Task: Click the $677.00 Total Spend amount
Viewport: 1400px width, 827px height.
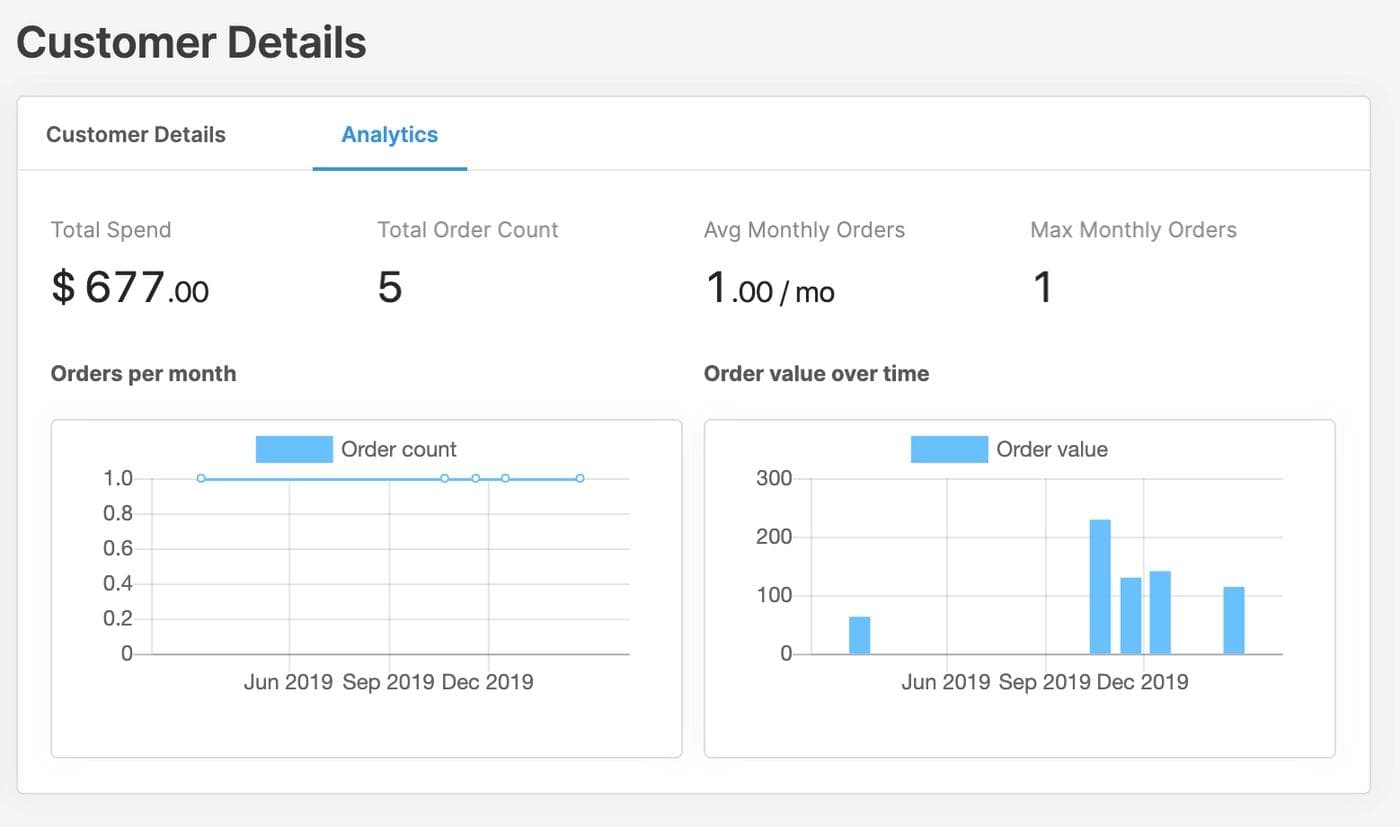Action: click(130, 289)
